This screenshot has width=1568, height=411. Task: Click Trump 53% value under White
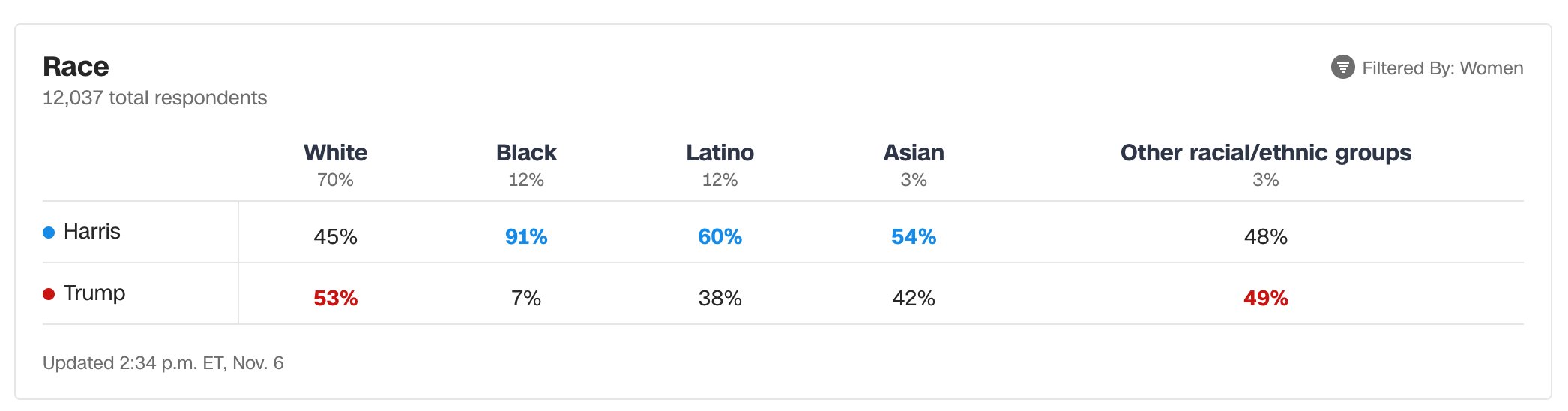[335, 298]
